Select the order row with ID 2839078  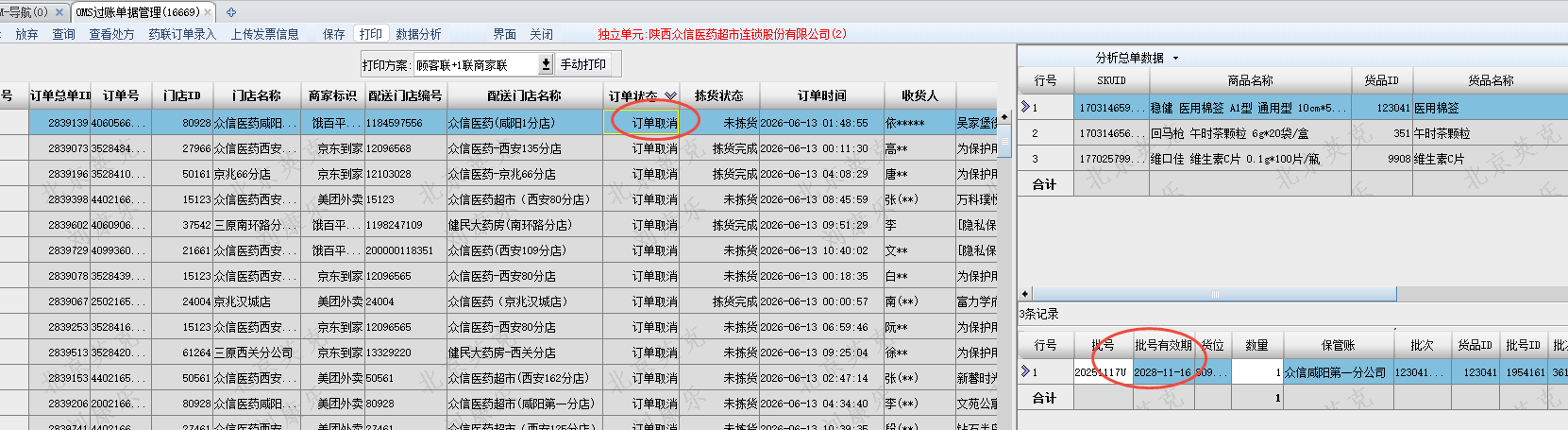(498, 276)
